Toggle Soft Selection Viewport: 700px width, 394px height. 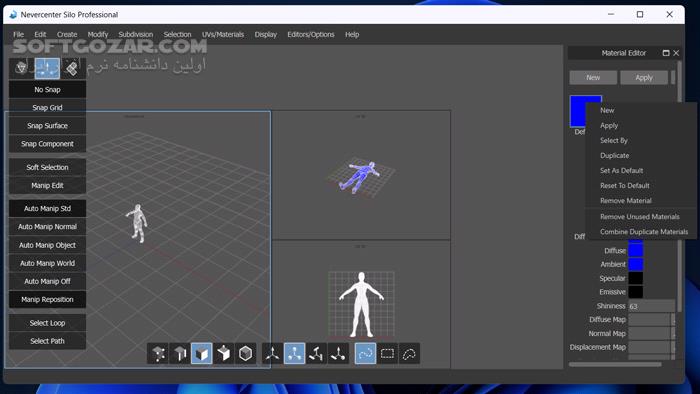coord(47,167)
